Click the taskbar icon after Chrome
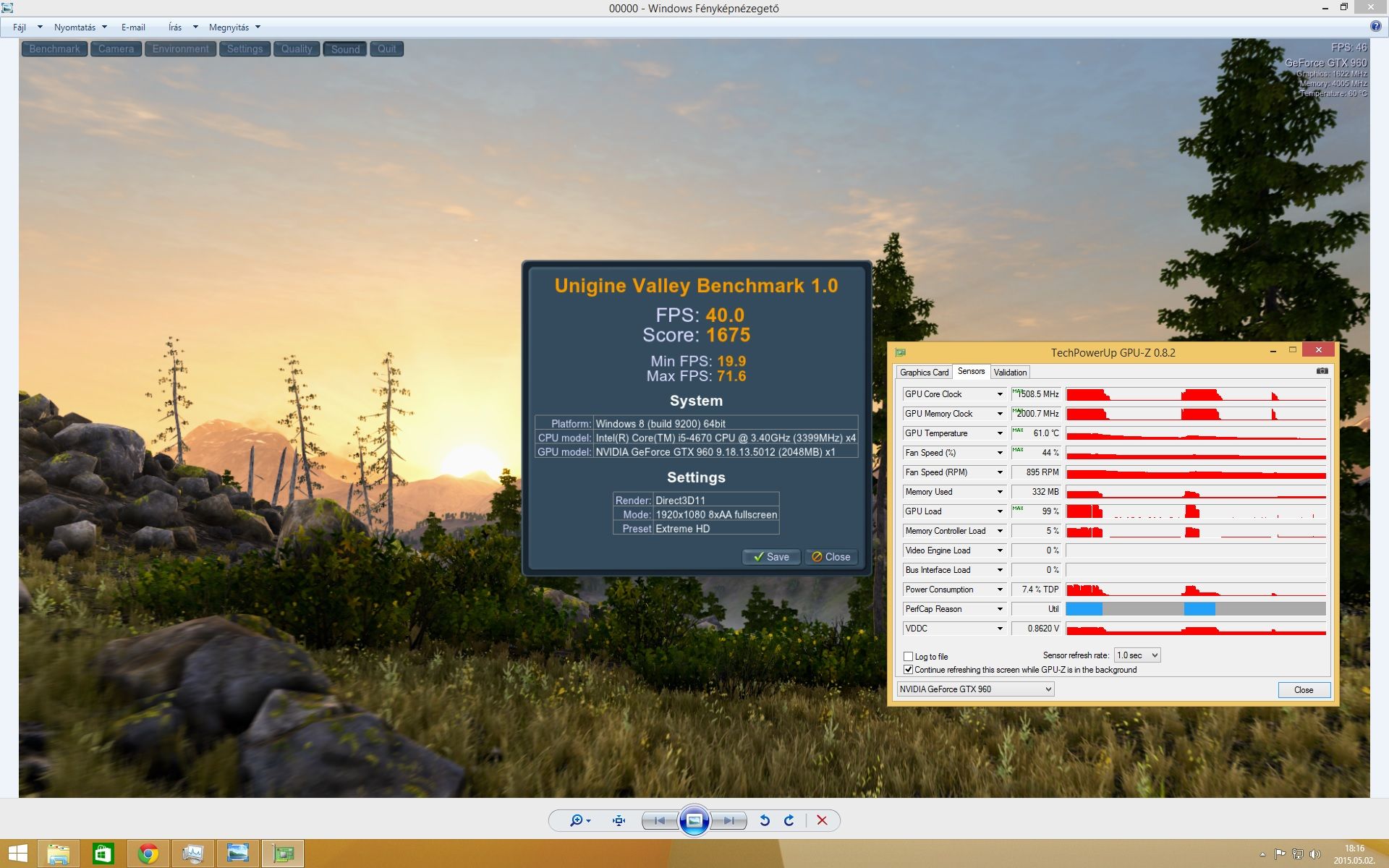1389x868 pixels. 193,854
